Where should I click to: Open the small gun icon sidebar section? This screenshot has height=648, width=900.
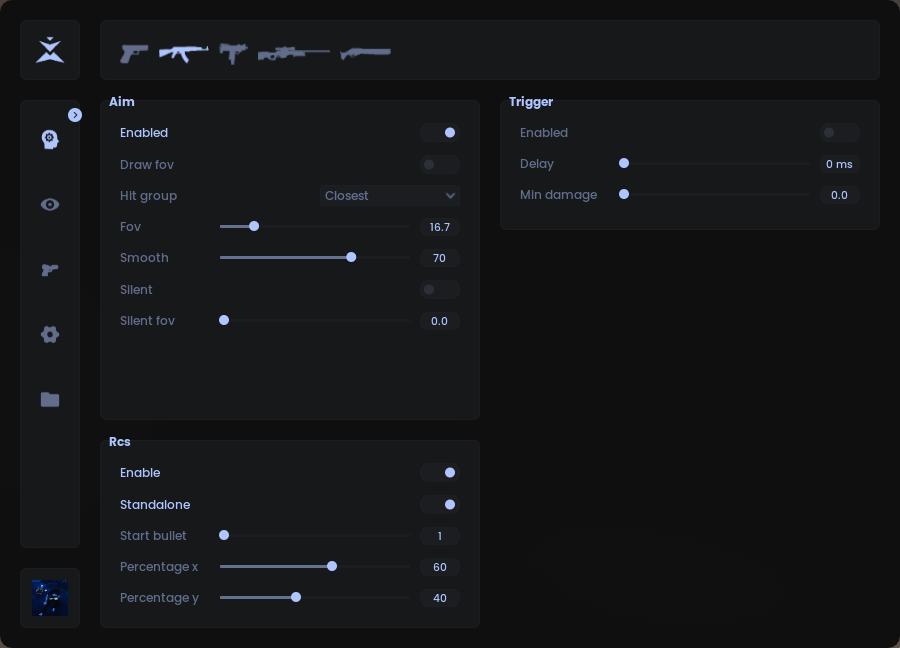coord(50,269)
